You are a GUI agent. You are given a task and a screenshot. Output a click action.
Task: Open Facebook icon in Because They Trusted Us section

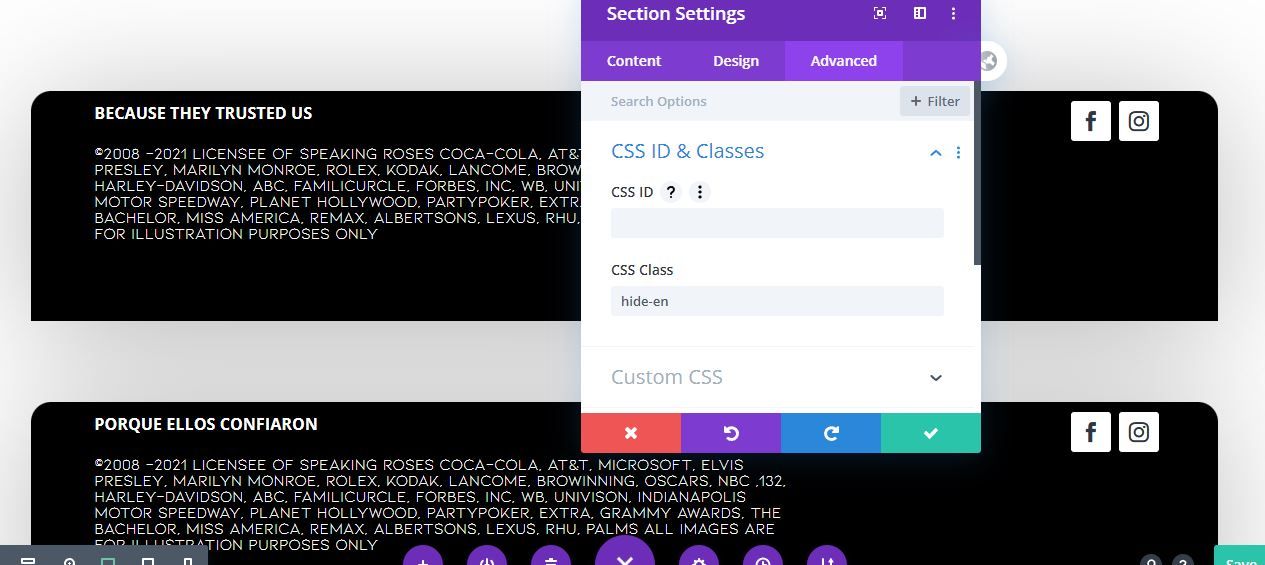pos(1091,121)
